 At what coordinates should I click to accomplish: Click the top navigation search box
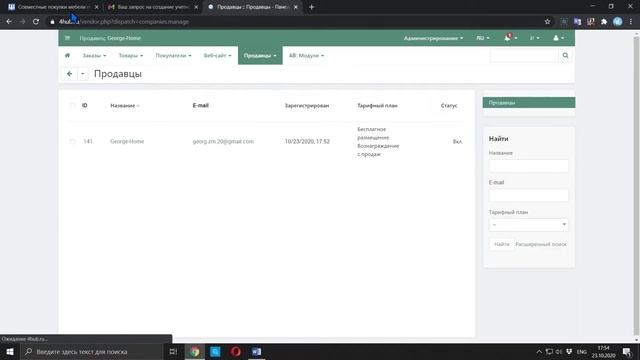(x=524, y=56)
